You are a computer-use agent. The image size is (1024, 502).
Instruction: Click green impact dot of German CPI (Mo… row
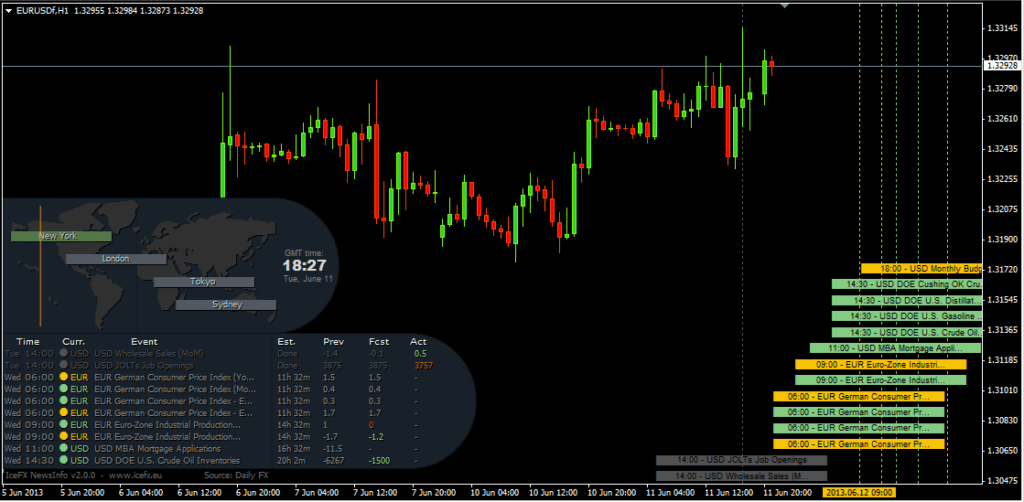click(63, 389)
